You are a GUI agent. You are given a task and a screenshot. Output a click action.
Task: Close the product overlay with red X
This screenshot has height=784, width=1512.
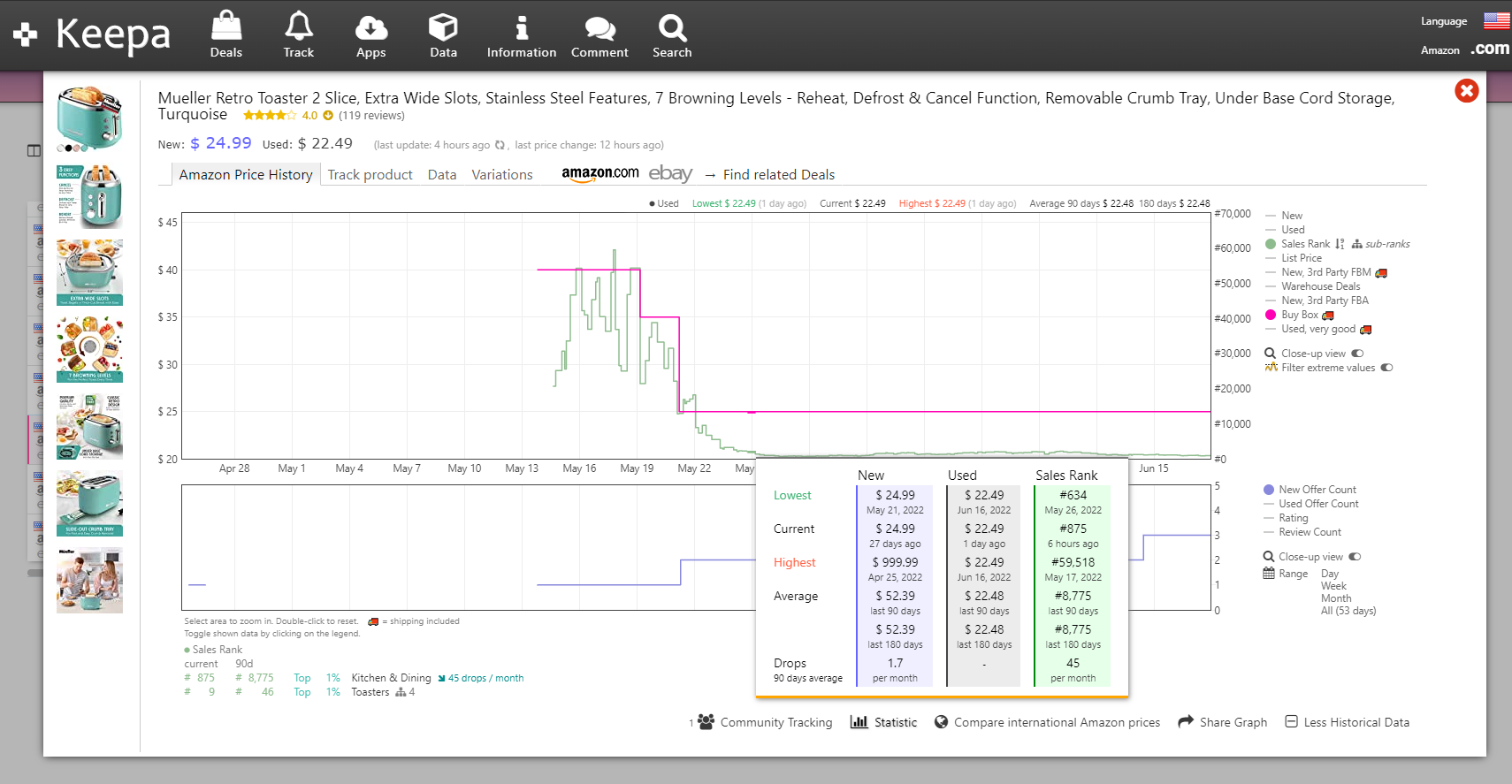(1466, 90)
